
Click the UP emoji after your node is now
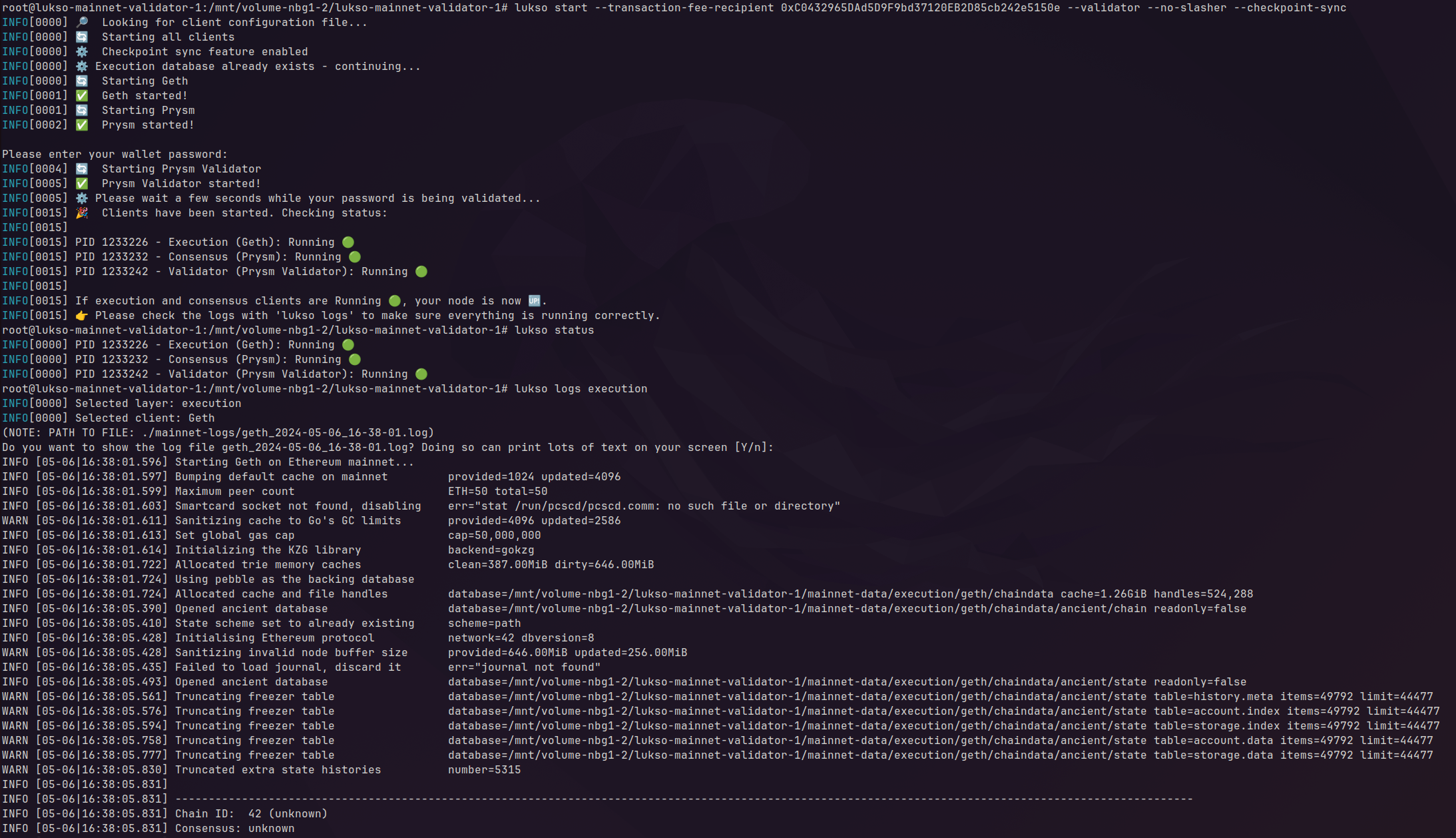coord(534,301)
